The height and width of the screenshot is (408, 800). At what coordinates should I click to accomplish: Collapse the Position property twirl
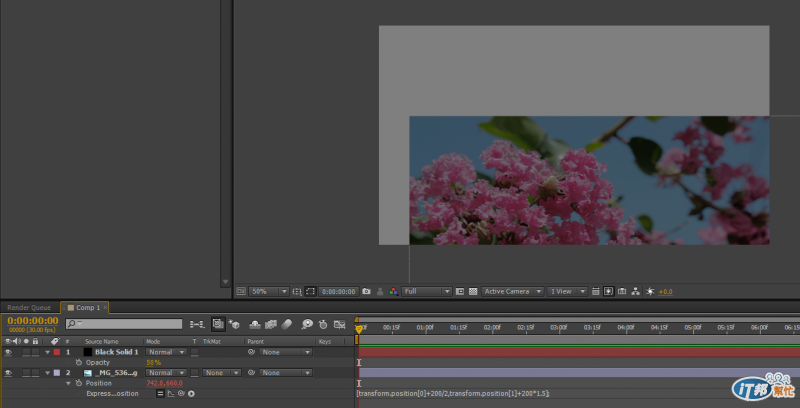point(68,383)
